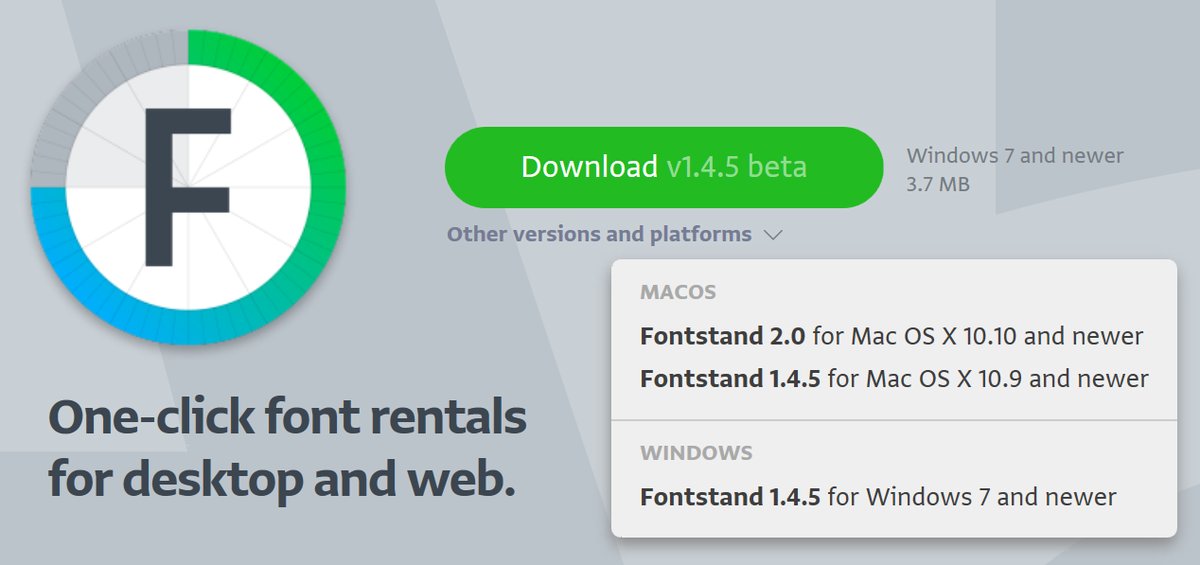
Task: Click the divider between MACOS and WINDOWS
Action: (893, 420)
